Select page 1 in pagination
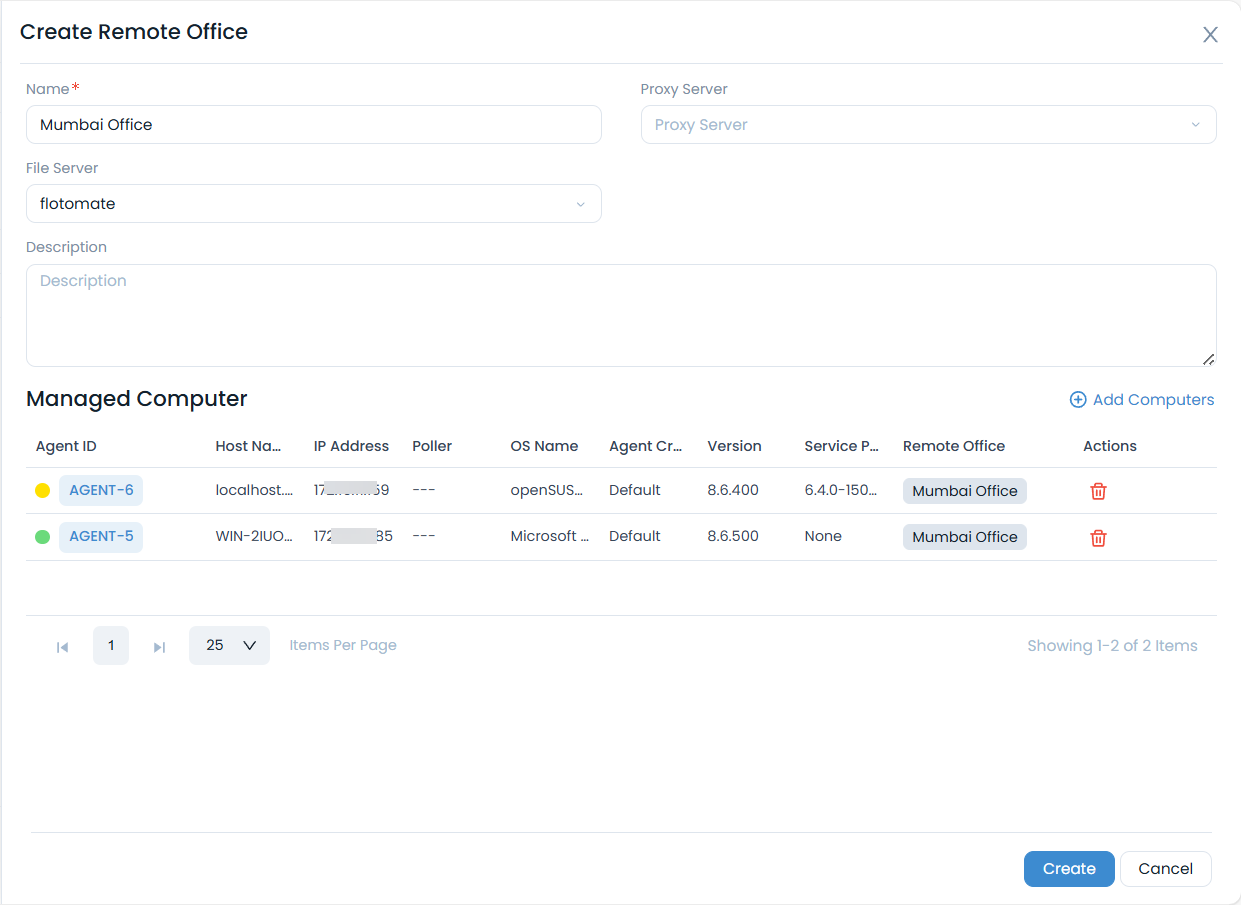 (x=111, y=646)
